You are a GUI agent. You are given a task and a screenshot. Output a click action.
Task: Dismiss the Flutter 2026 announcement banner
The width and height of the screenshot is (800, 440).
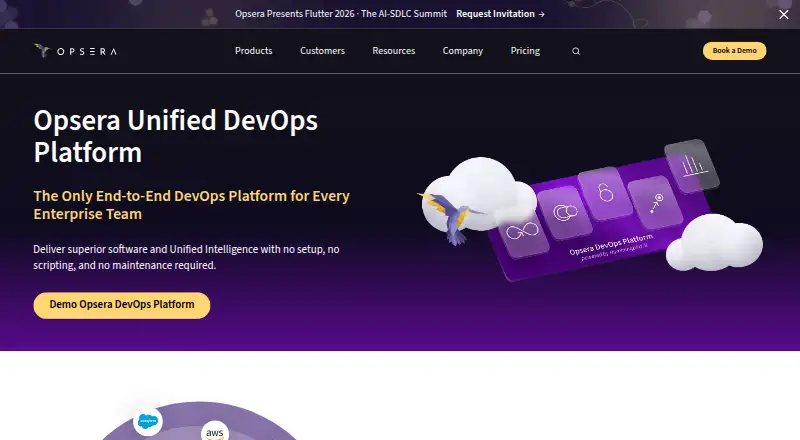tap(784, 14)
